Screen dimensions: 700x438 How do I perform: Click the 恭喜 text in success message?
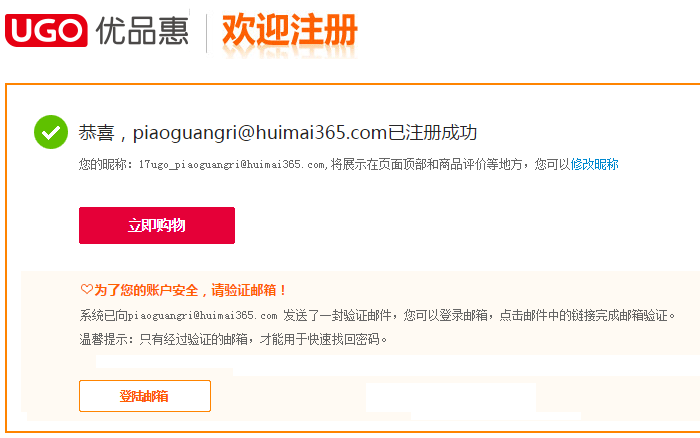[x=99, y=132]
